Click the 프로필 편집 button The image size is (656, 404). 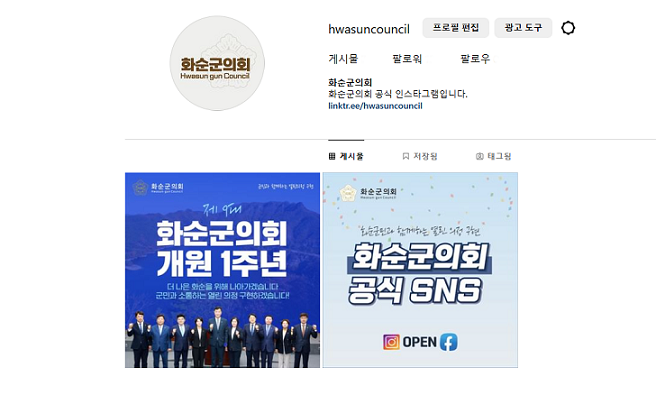pos(456,28)
